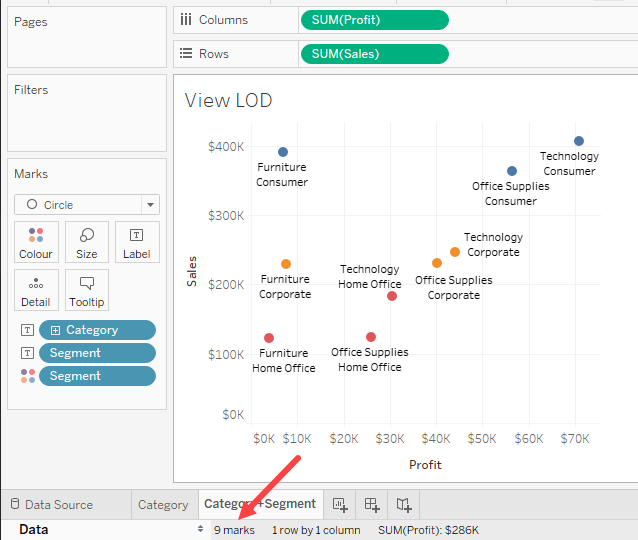Select the SUM(Sales) pill on Rows
638x540 pixels.
374,54
